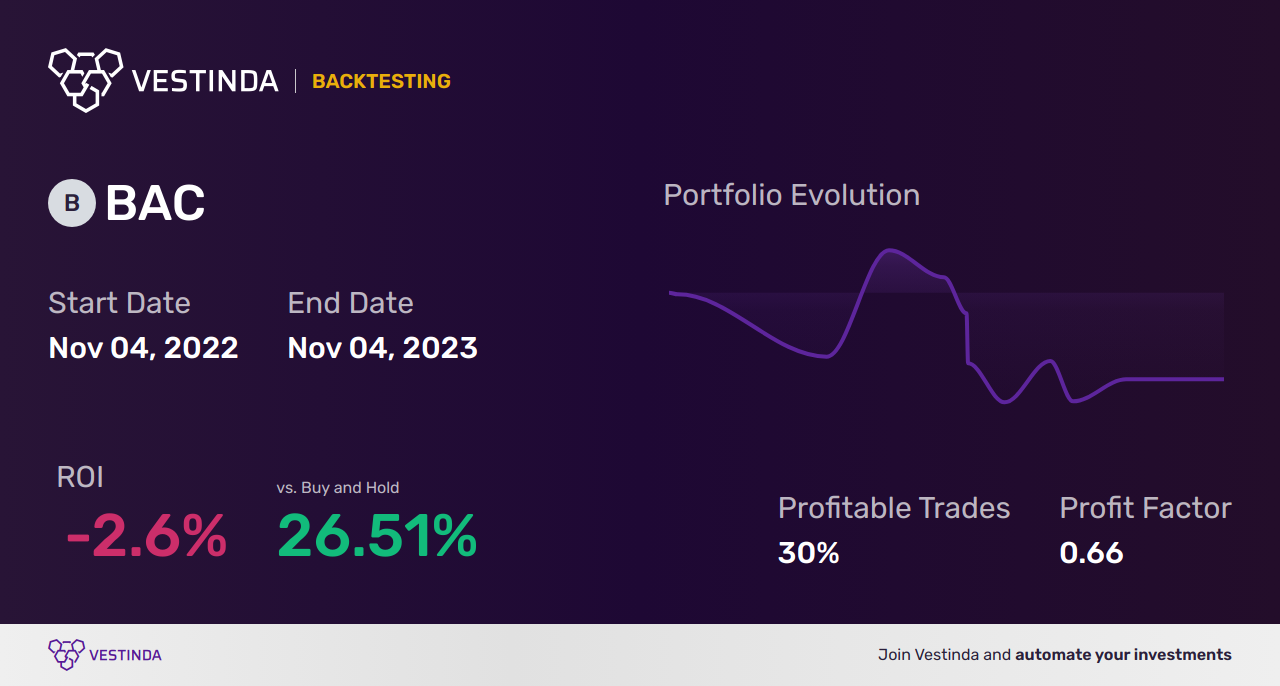This screenshot has width=1280, height=686.
Task: Click the Portfolio Evolution heading
Action: [x=791, y=195]
